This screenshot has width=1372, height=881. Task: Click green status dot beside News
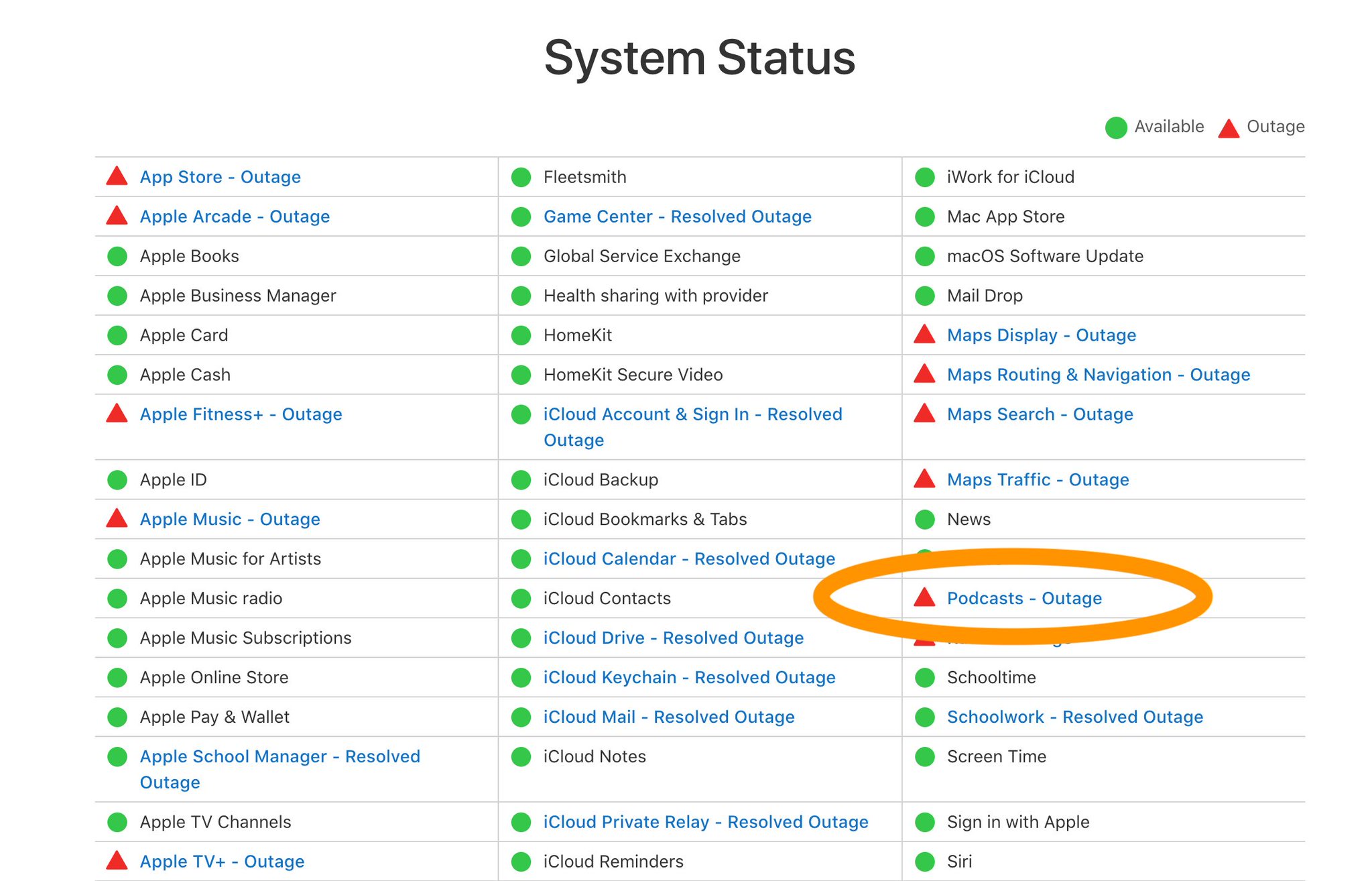pos(925,520)
